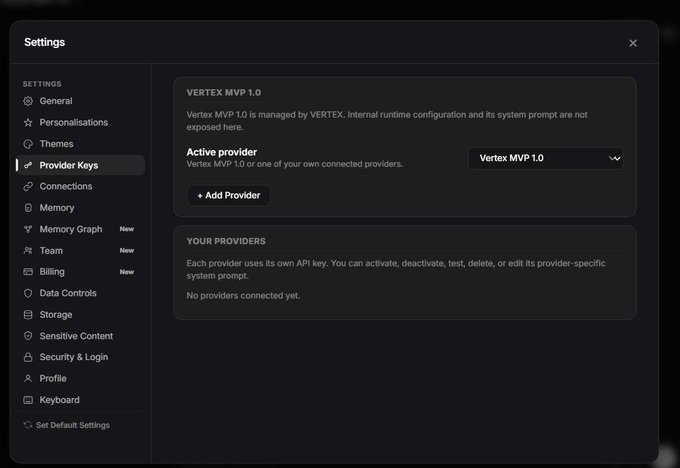Click the Data Controls shield icon
Screen dimensions: 680x468
pyautogui.click(x=28, y=293)
